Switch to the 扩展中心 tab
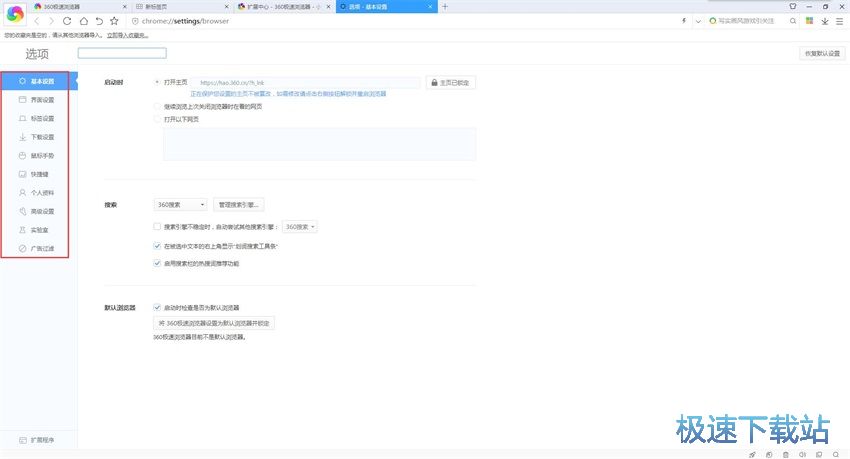Screen dimensions: 850x459 click(x=284, y=7)
